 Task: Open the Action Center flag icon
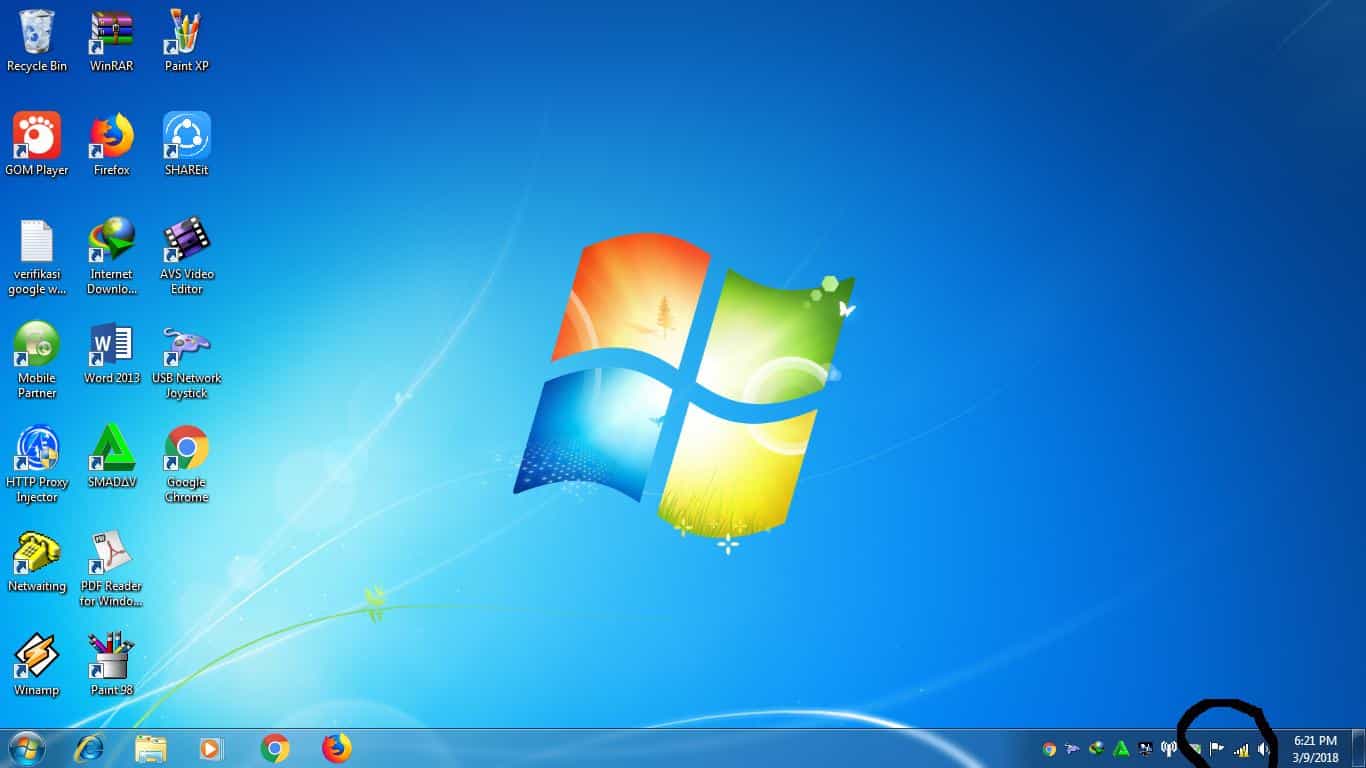pyautogui.click(x=1217, y=749)
